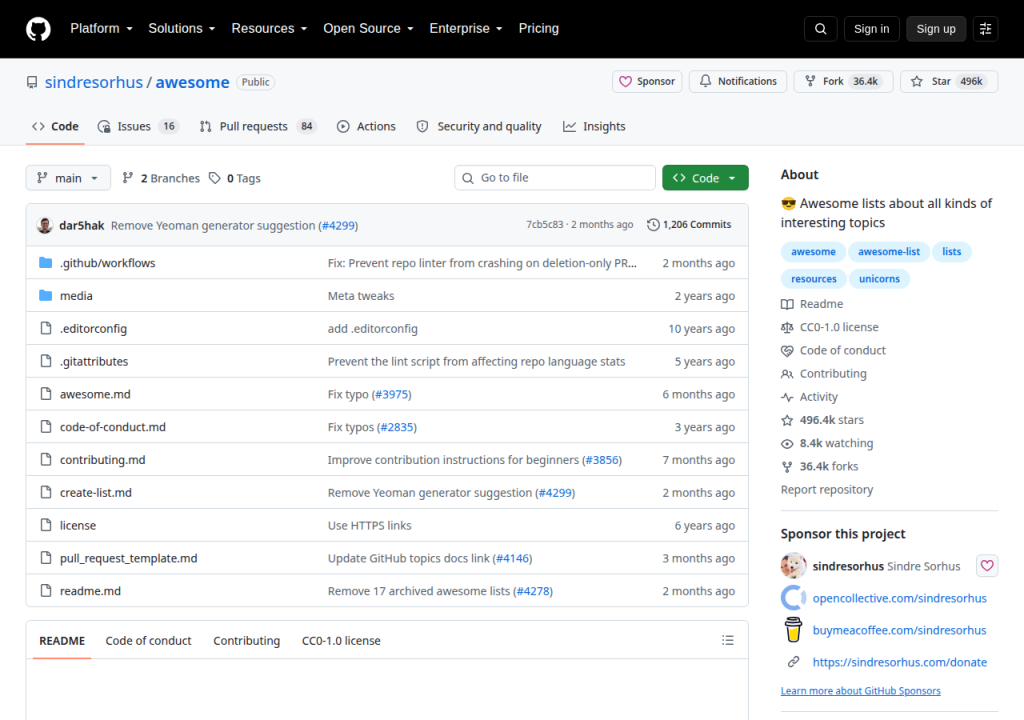1024x720 pixels.
Task: Click the history clock icon for commits
Action: click(653, 225)
